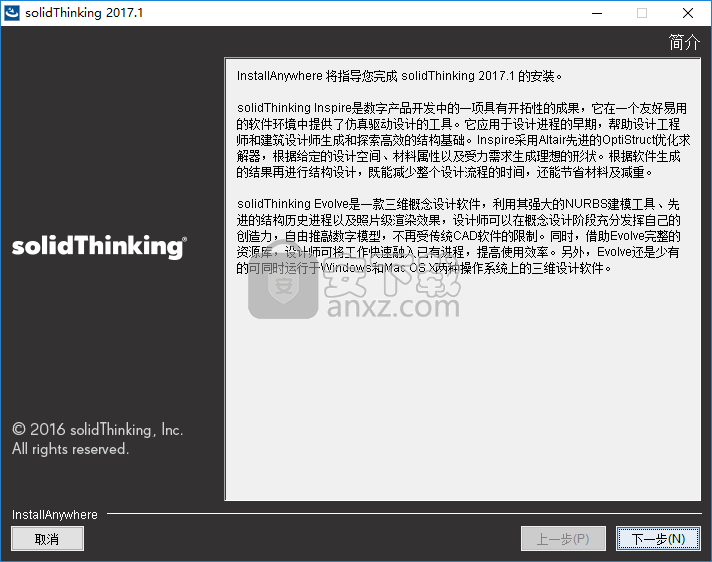Click the 'All rights reserved.' text
The width and height of the screenshot is (712, 562).
(70, 449)
